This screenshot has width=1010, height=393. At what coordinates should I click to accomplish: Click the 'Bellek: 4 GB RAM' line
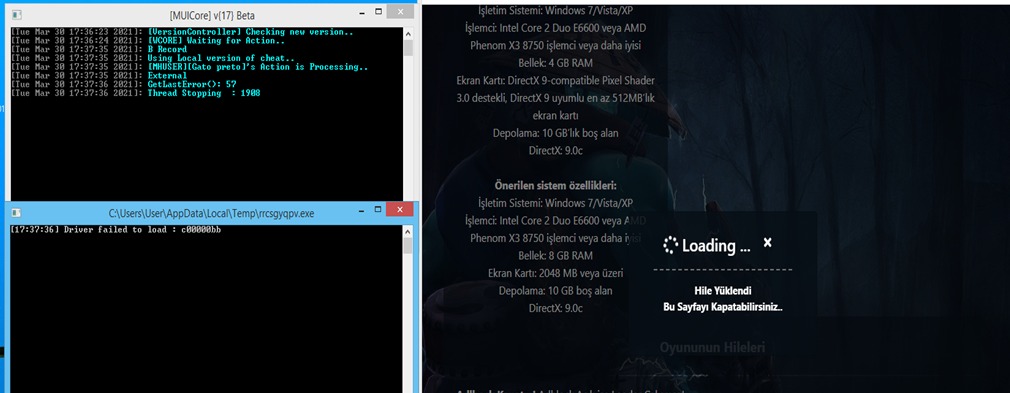(x=555, y=63)
